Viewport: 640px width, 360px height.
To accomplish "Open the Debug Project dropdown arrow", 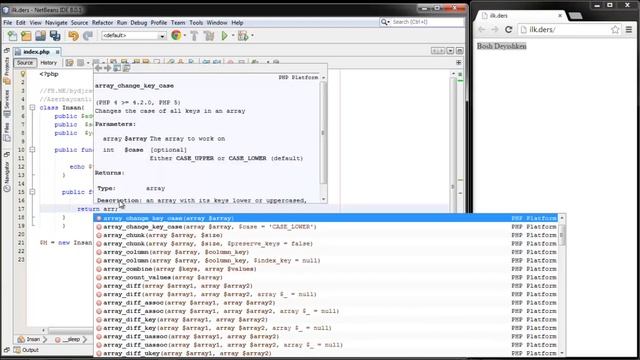I will click(252, 36).
